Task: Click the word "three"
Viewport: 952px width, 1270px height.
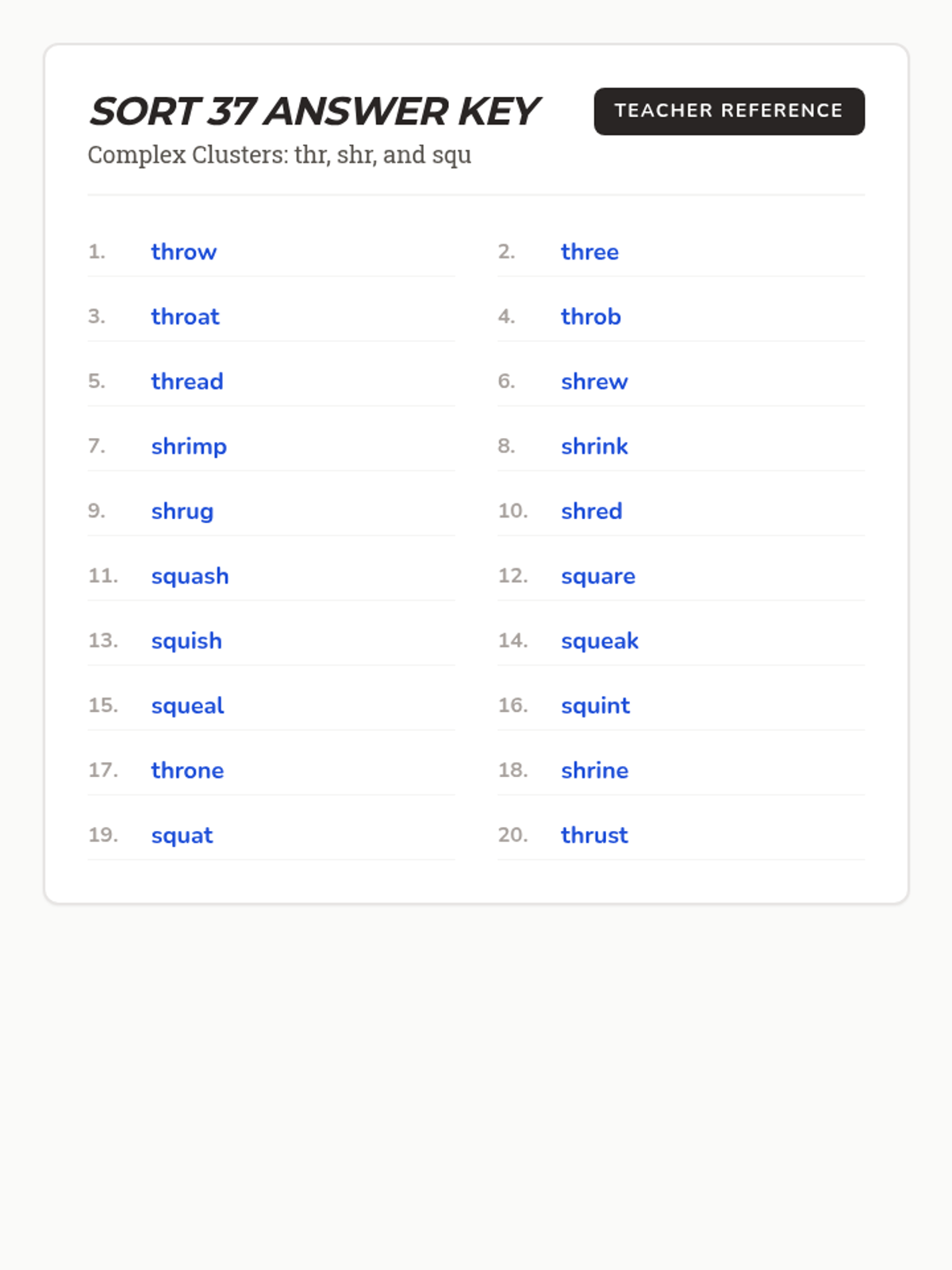Action: click(589, 252)
